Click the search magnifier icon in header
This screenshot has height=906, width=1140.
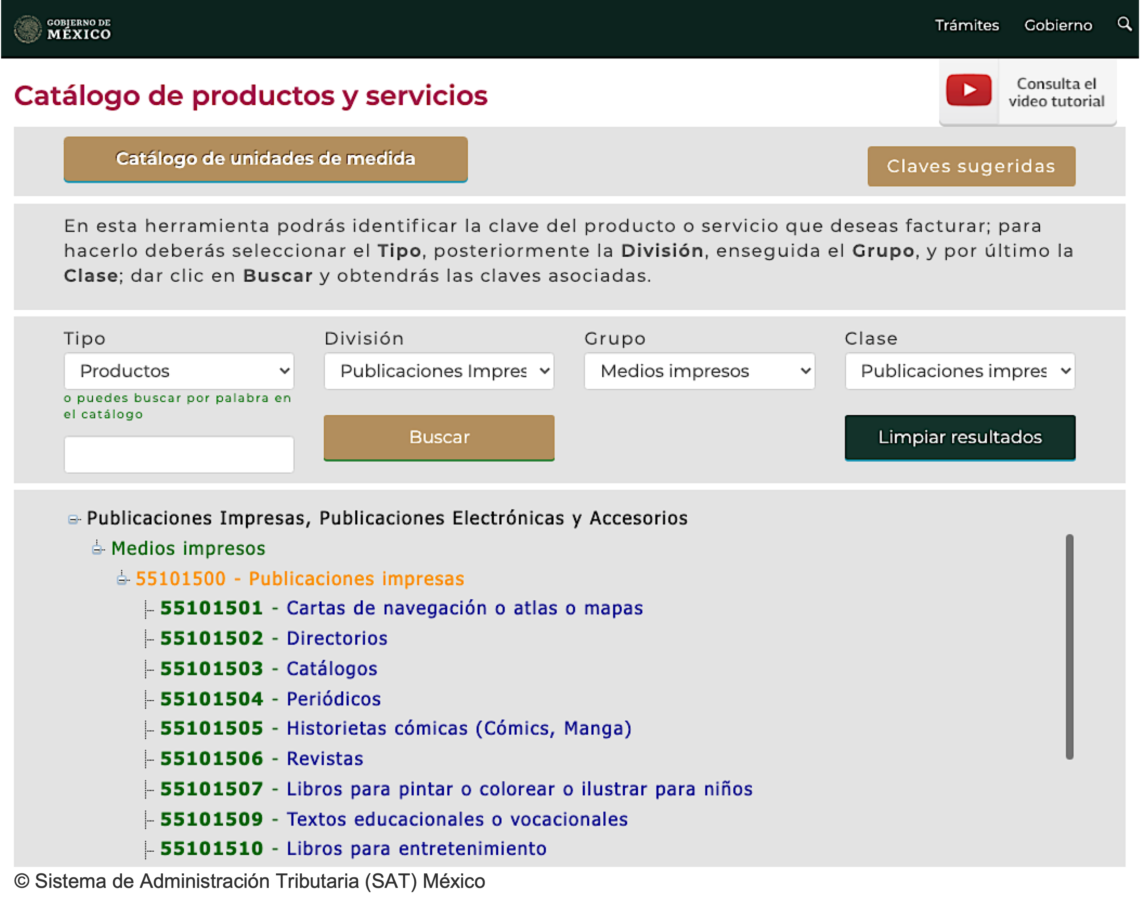[x=1124, y=25]
